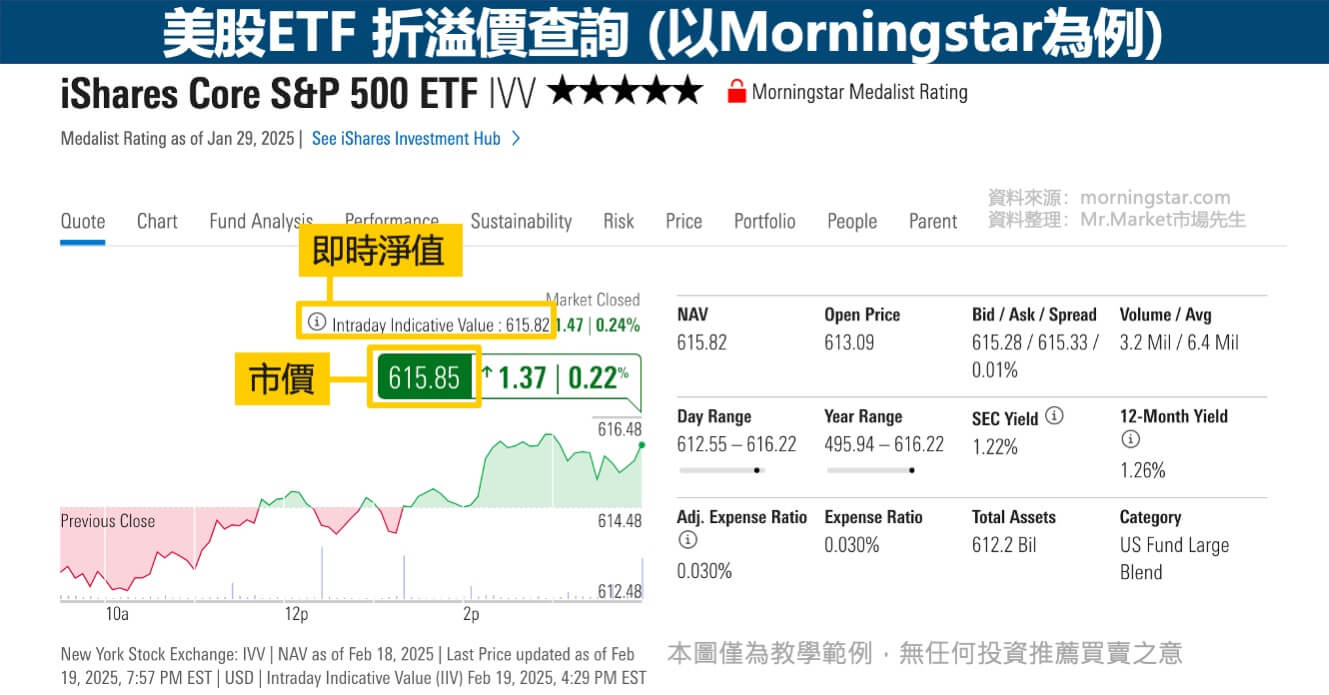Open the Price tab
Image resolution: width=1329 pixels, height=695 pixels.
pos(684,221)
